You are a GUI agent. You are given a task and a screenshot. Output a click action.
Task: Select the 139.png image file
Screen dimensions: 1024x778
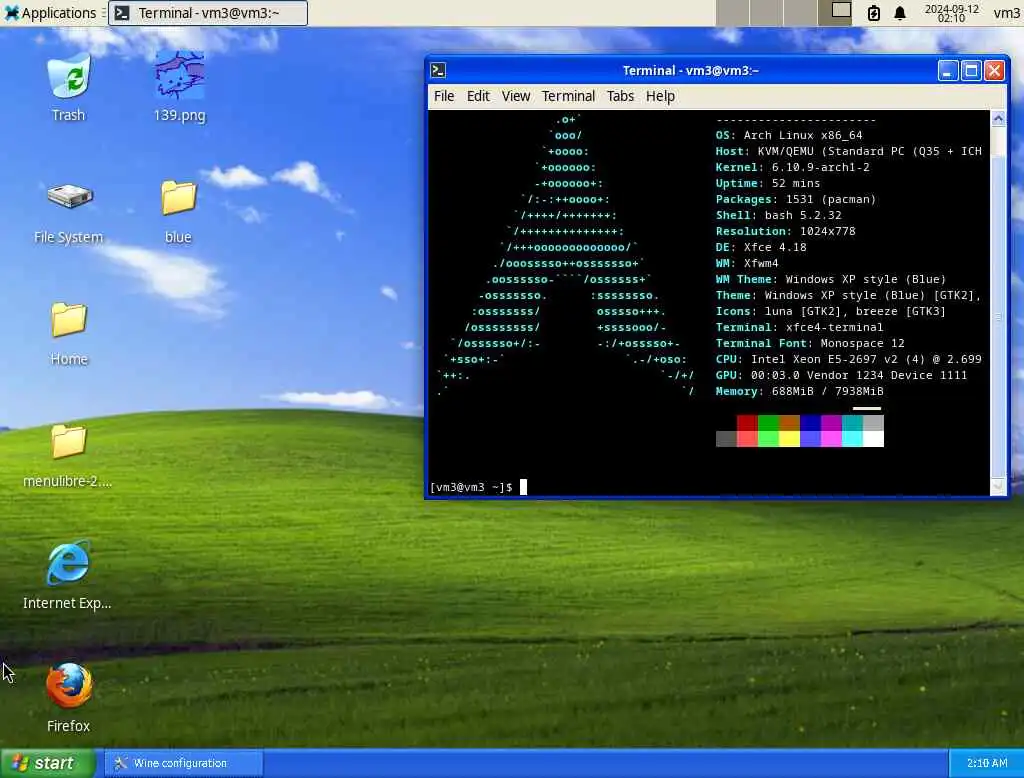[x=179, y=87]
